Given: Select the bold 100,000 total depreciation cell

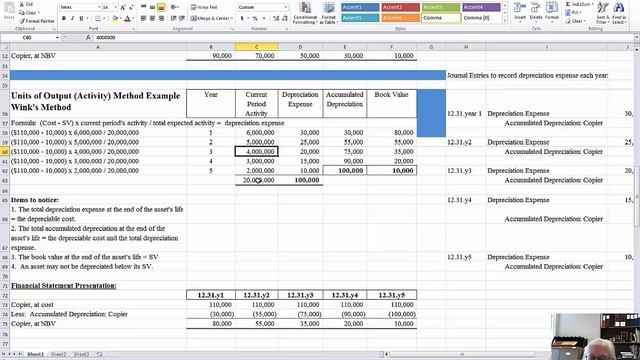Looking at the screenshot, I should tap(300, 180).
